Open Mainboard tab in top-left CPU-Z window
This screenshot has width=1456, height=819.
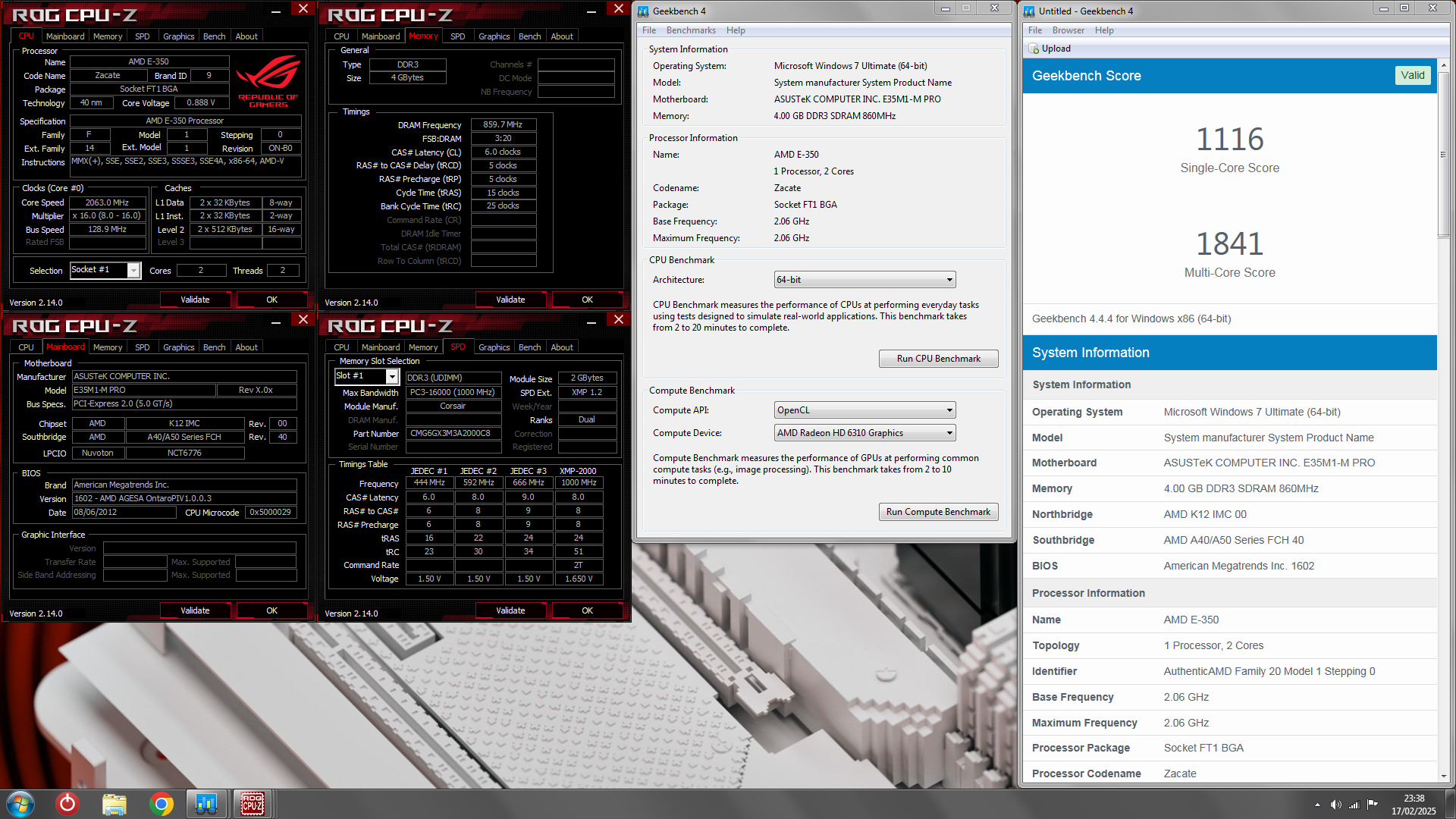point(65,36)
